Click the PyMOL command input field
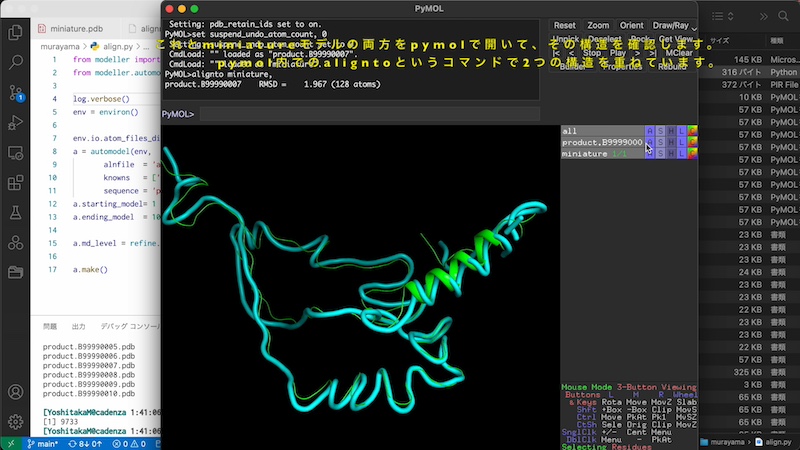The height and width of the screenshot is (450, 800). (x=370, y=114)
